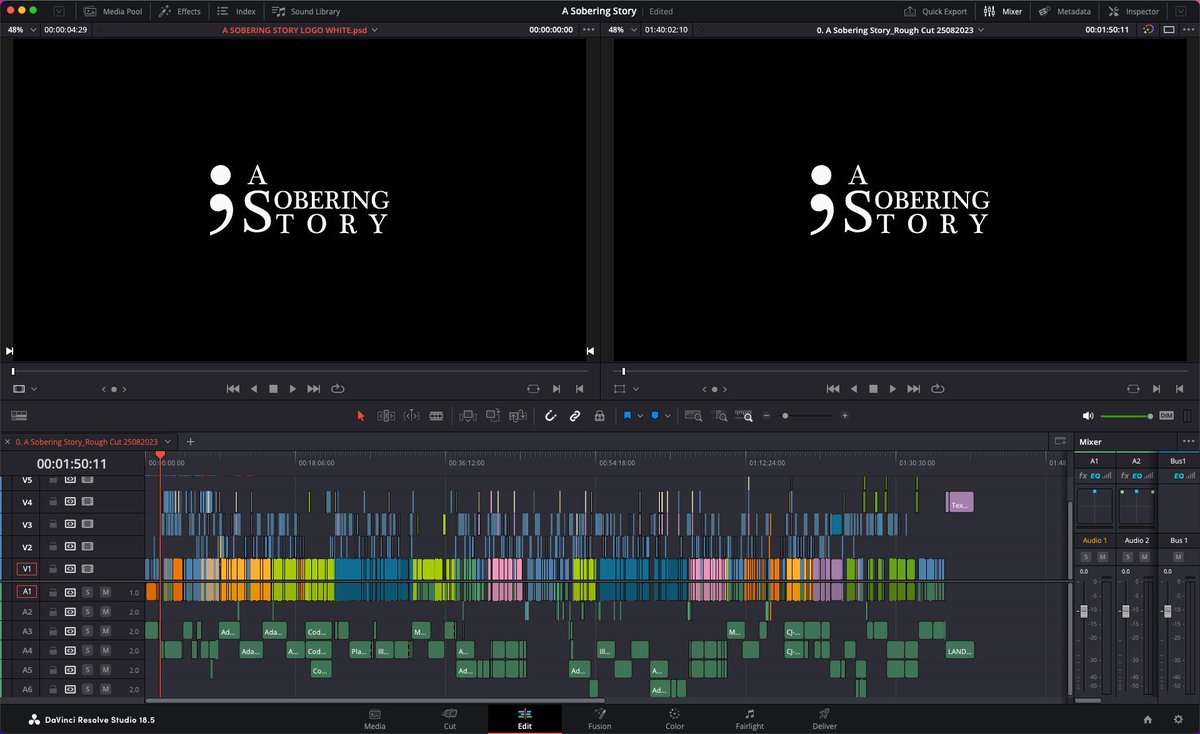Solo Audio 1 in the Mixer

(1087, 556)
